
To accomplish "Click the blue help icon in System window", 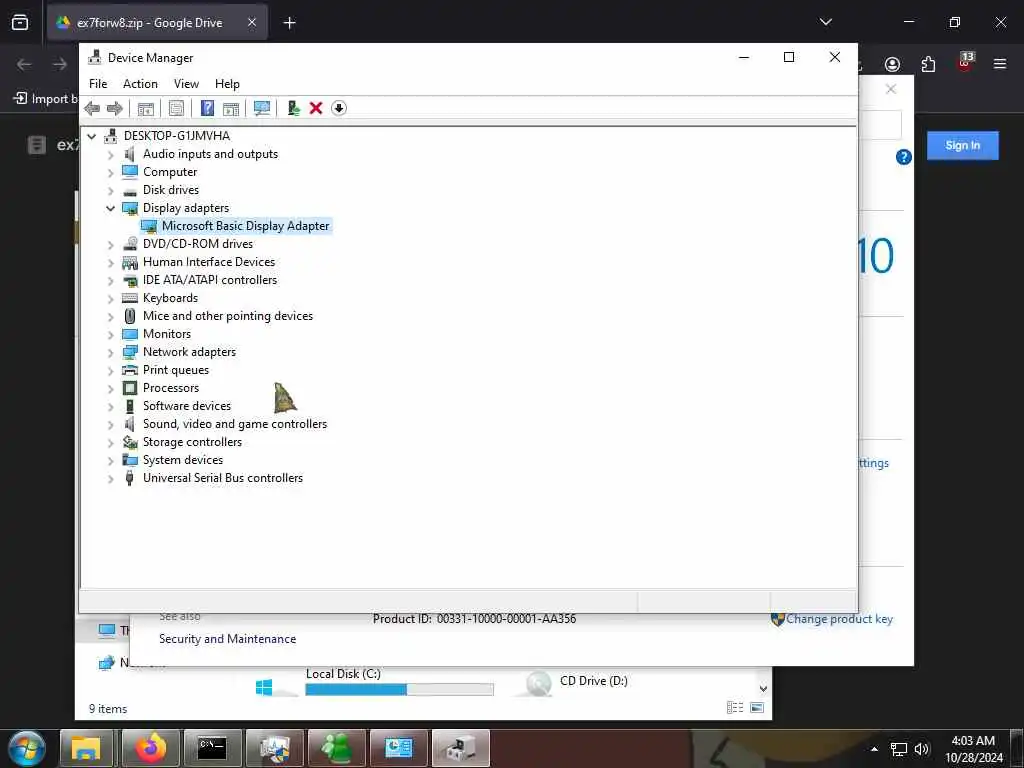I will [903, 157].
